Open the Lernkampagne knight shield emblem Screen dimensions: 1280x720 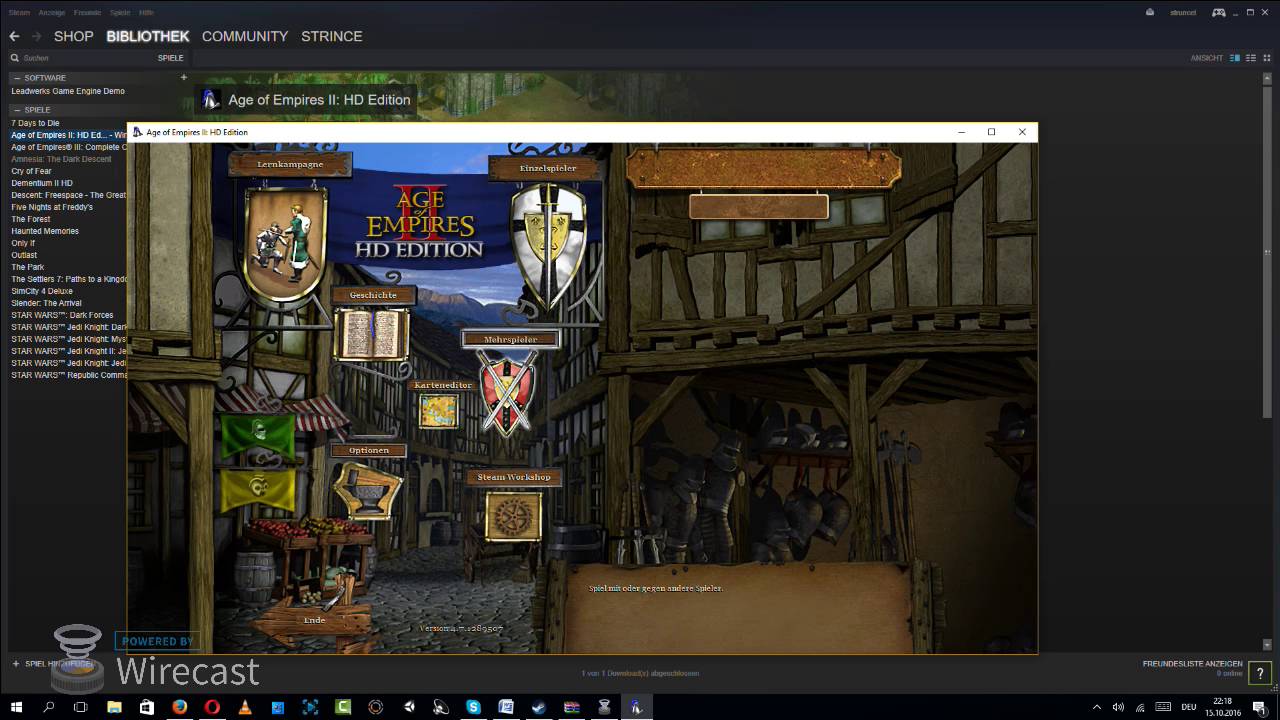[x=286, y=243]
